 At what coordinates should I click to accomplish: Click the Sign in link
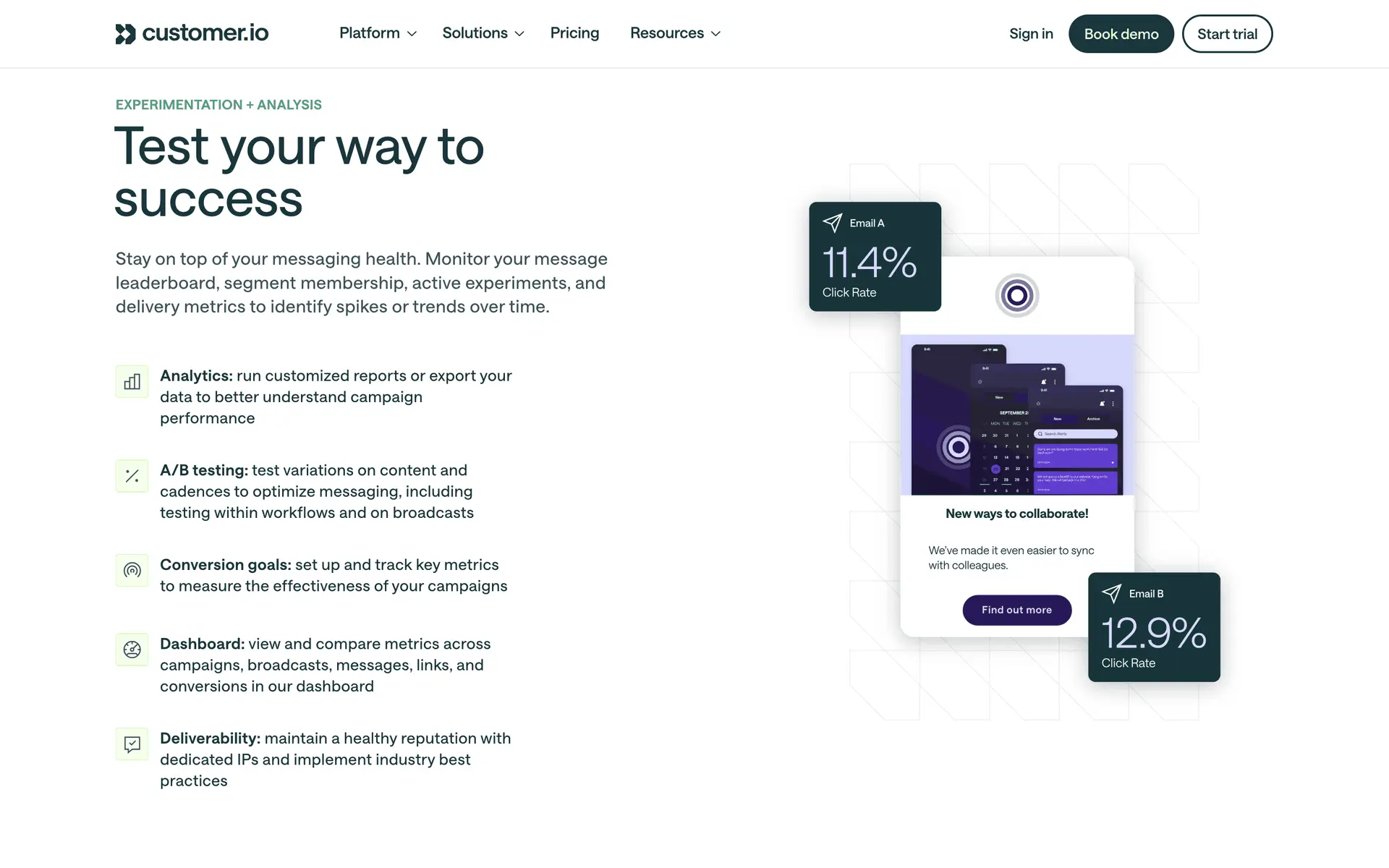[x=1031, y=34]
